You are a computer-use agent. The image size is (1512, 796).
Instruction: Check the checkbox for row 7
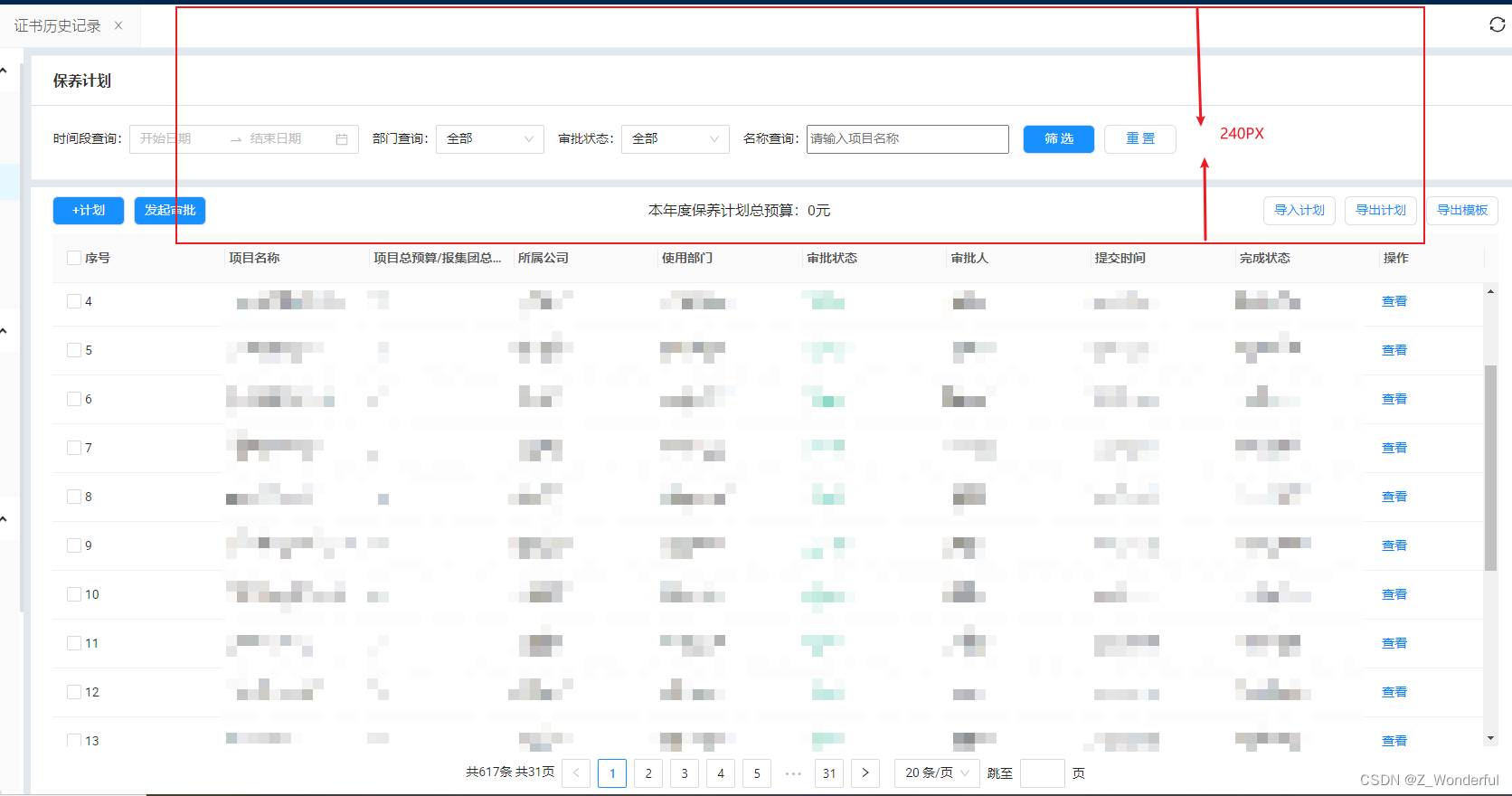tap(74, 448)
